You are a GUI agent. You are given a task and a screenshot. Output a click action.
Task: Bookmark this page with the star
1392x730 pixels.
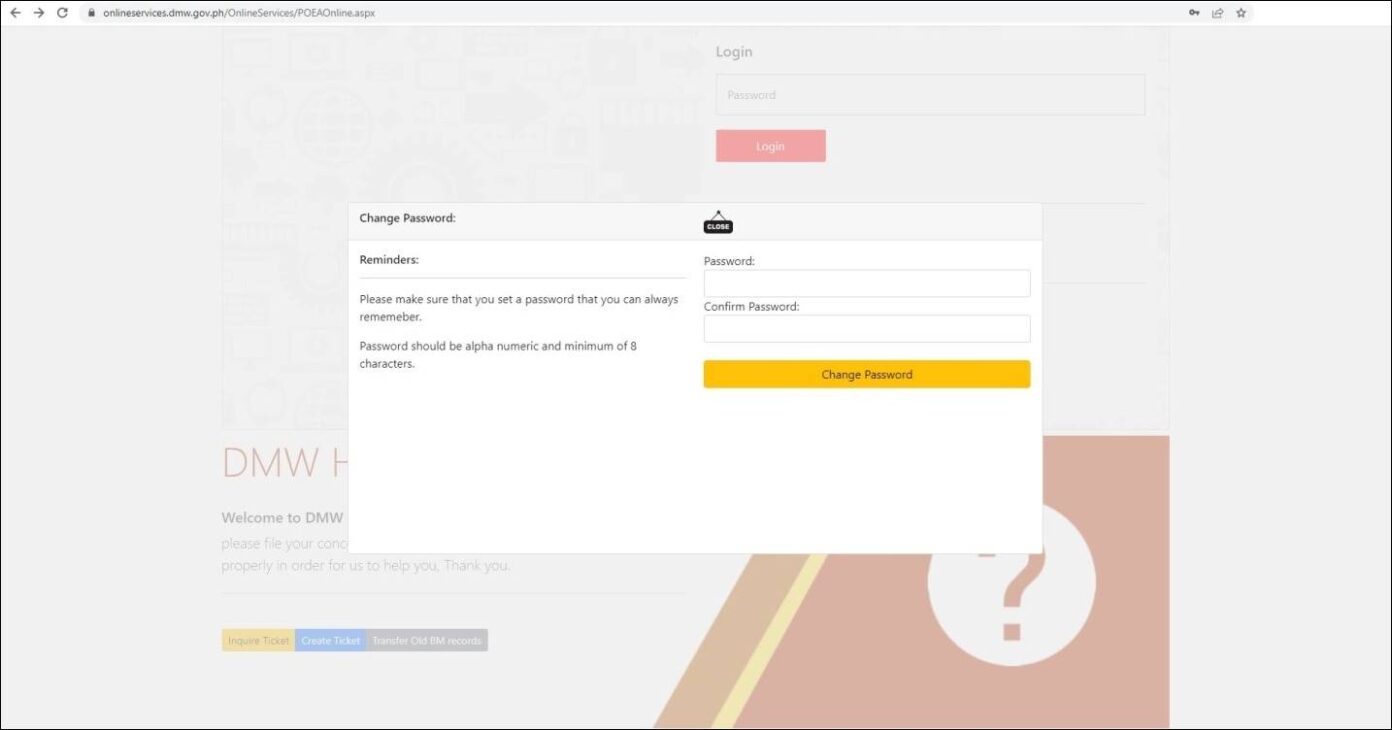click(x=1241, y=13)
